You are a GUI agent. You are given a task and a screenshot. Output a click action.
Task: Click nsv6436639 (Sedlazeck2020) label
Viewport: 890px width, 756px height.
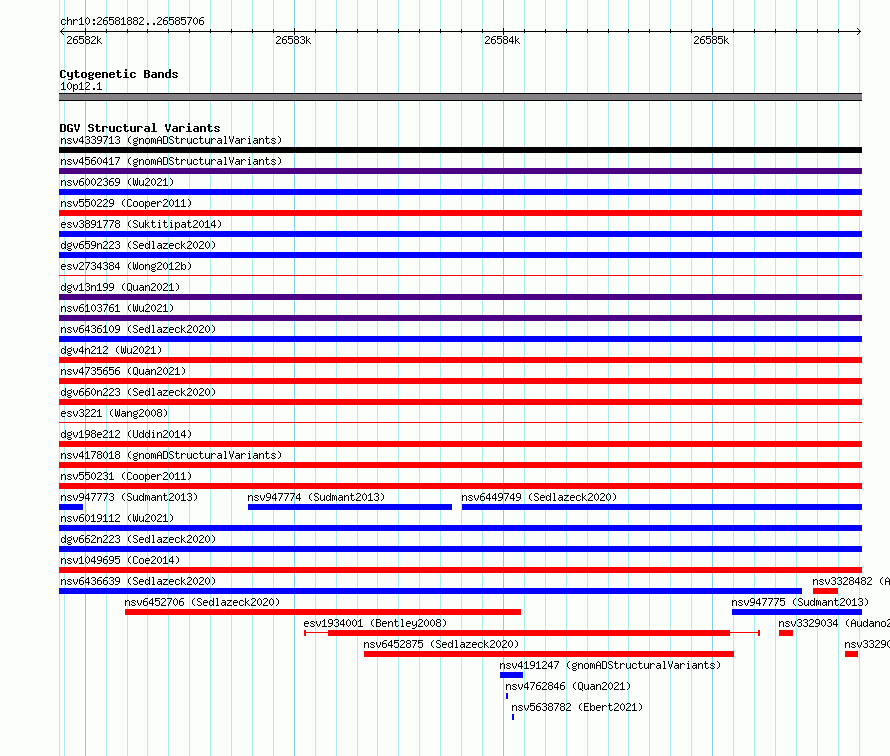tap(138, 581)
